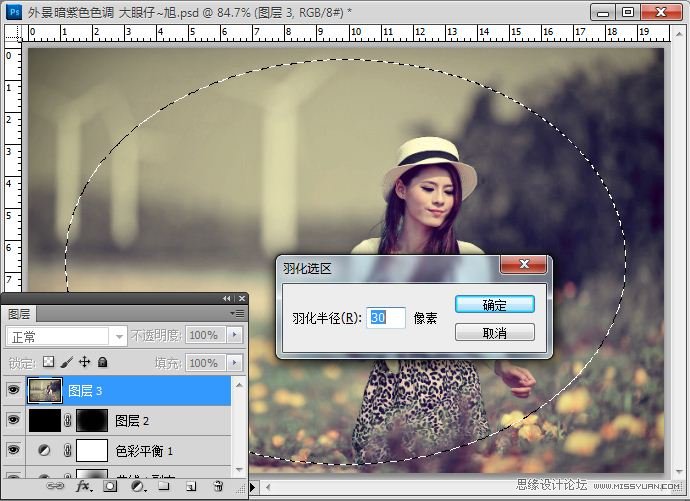This screenshot has height=501, width=690.
Task: Click the 填充 100% value field
Action: tap(205, 363)
